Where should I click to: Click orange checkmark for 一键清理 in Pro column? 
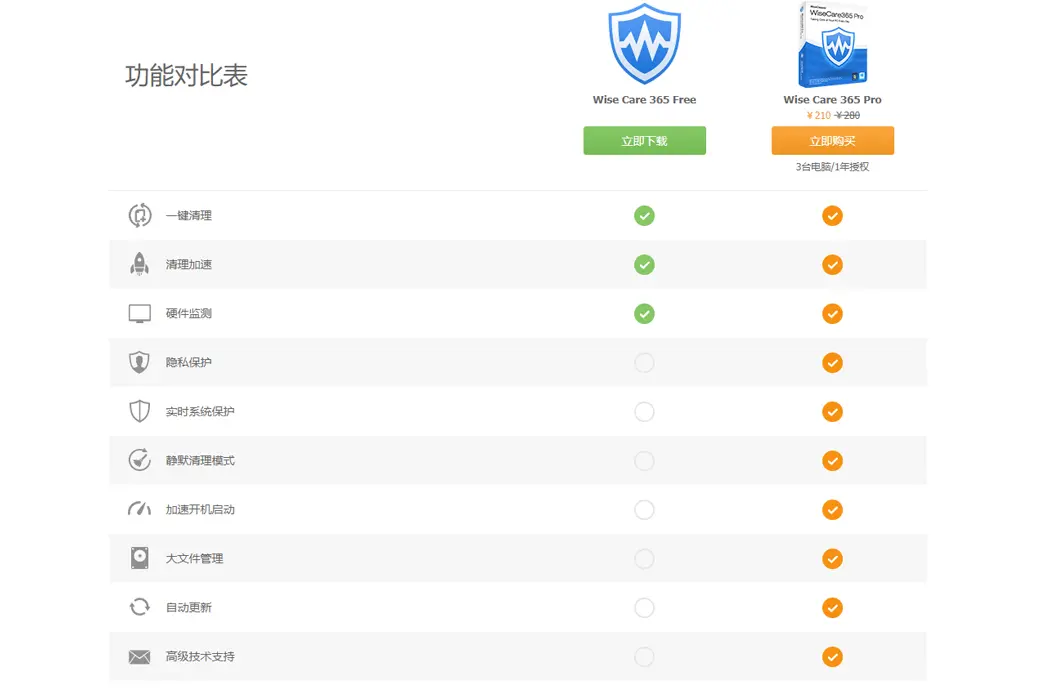832,216
